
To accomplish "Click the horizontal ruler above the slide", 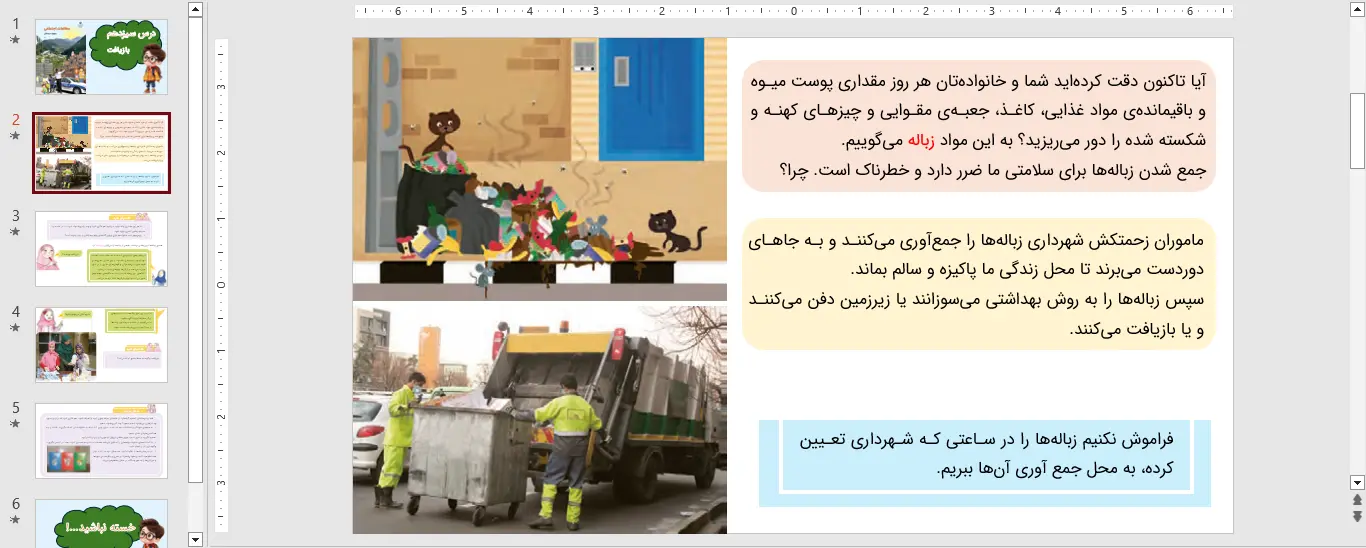I will tap(794, 12).
